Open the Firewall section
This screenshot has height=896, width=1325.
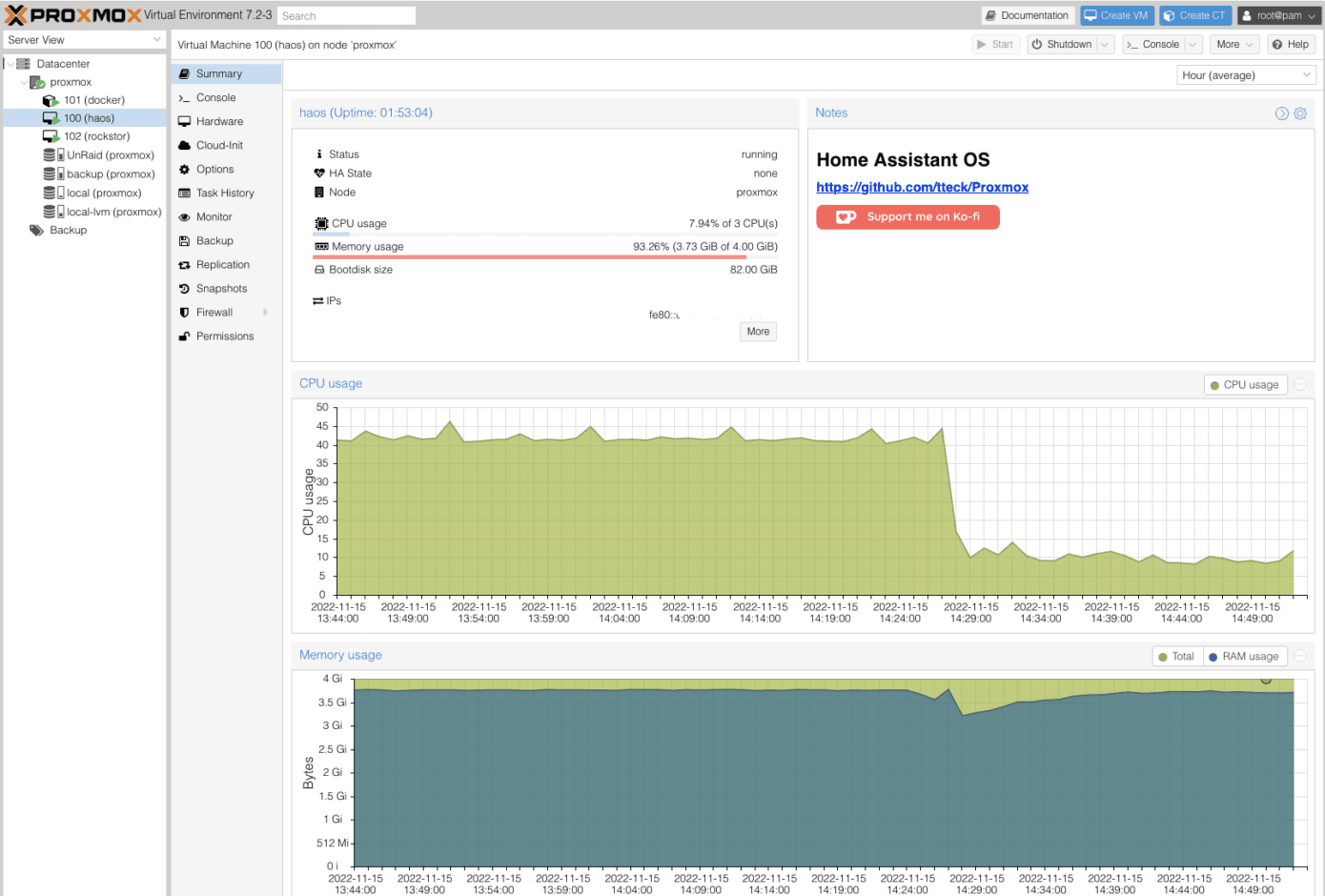(x=214, y=313)
